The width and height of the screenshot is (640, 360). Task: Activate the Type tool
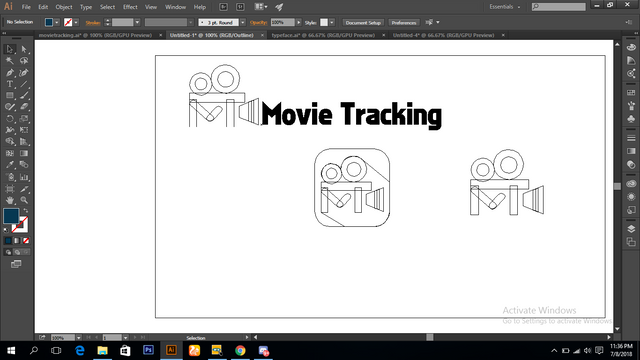[x=10, y=84]
